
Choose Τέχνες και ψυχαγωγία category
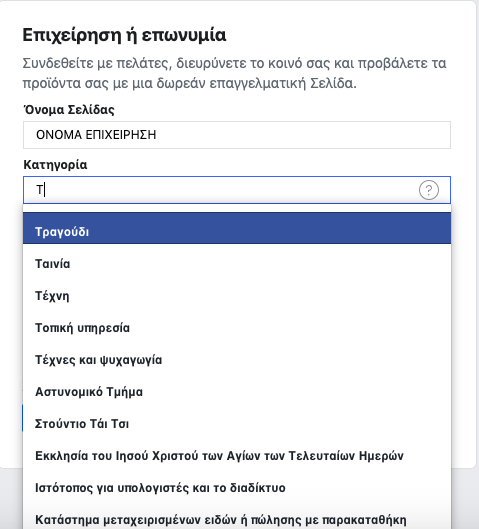[x=237, y=360]
